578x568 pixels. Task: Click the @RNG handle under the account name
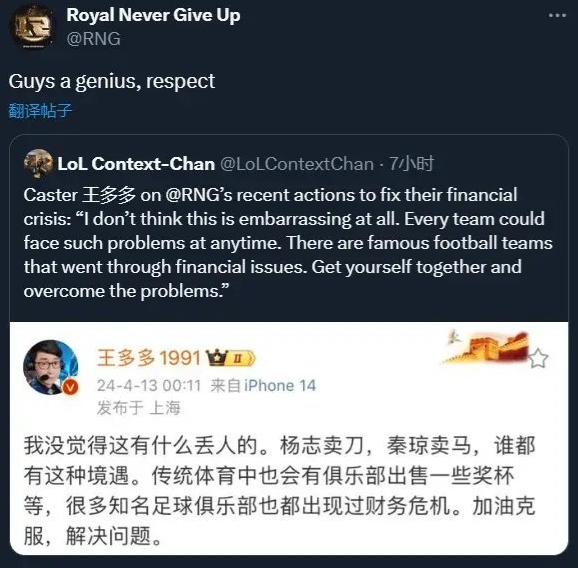pyautogui.click(x=94, y=39)
